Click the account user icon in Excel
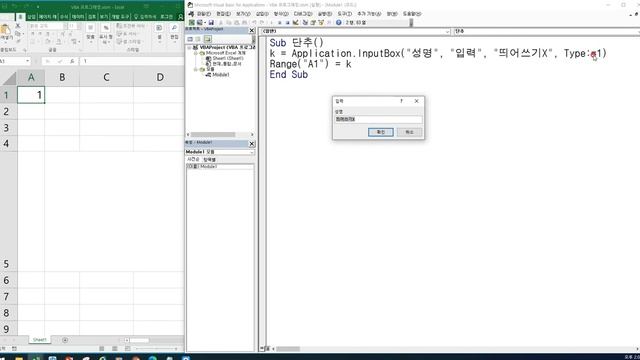Image resolution: width=640 pixels, height=360 pixels. point(180,17)
